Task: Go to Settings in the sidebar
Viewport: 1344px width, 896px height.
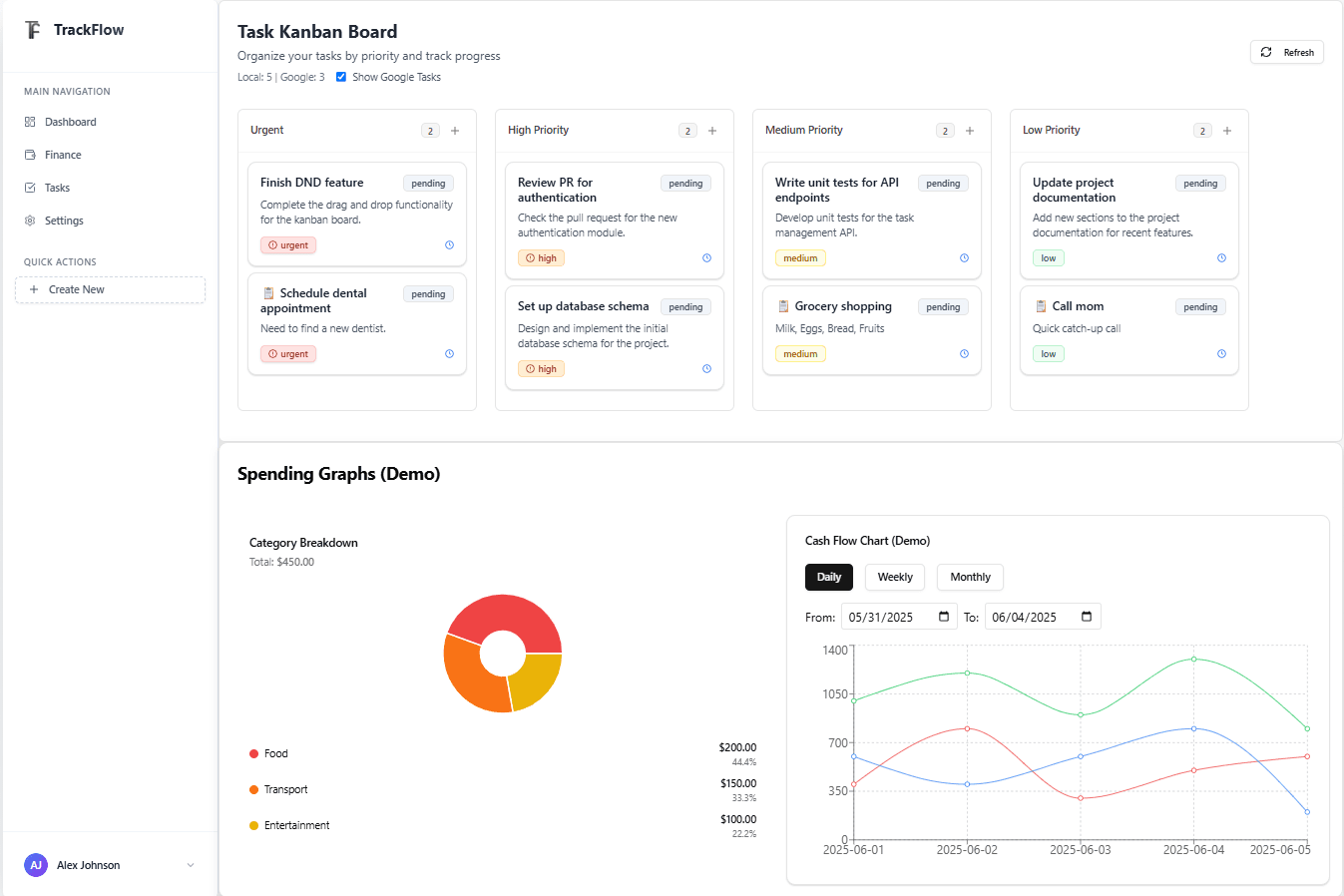Action: (64, 221)
